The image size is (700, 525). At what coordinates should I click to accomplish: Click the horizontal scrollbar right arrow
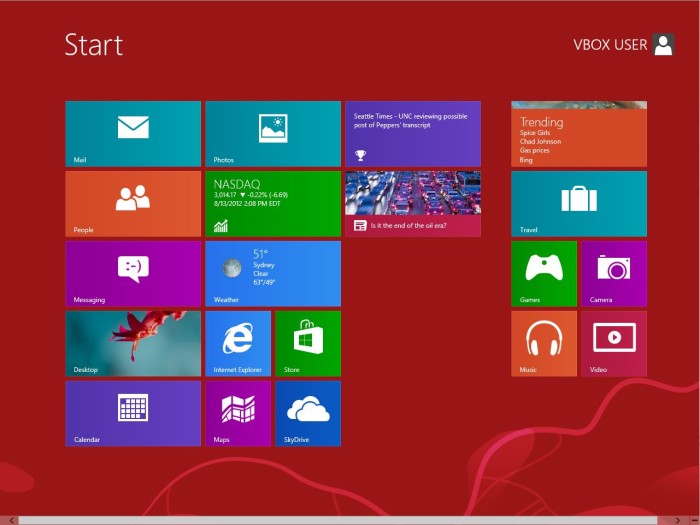point(678,521)
